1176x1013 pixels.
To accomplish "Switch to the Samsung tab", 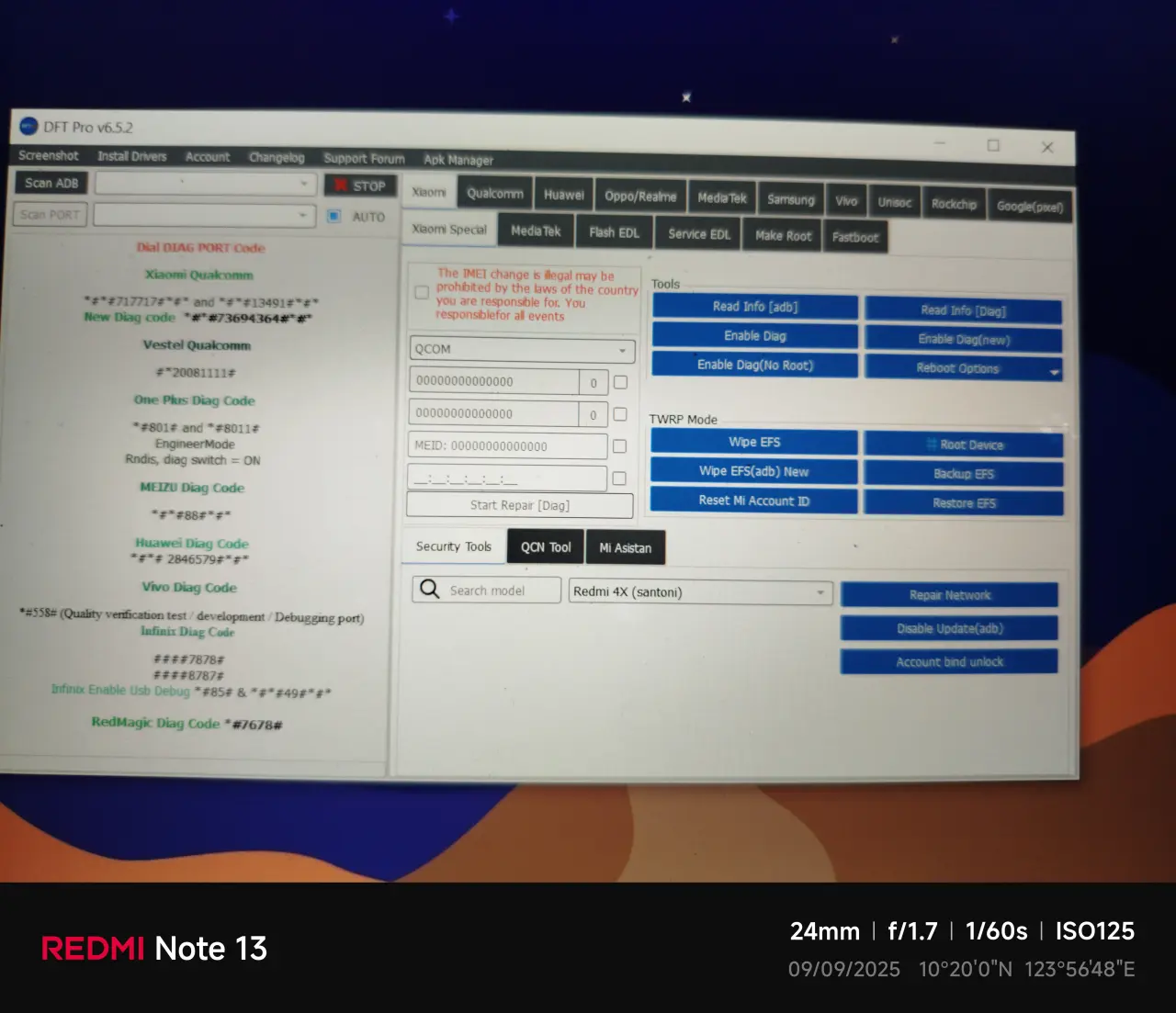I will [791, 199].
